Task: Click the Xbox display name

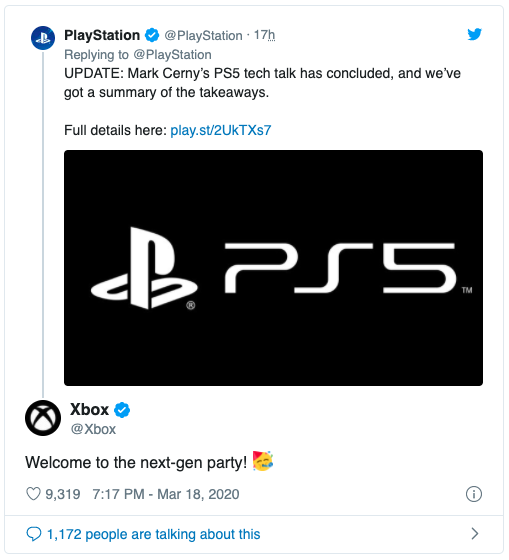Action: pyautogui.click(x=89, y=409)
